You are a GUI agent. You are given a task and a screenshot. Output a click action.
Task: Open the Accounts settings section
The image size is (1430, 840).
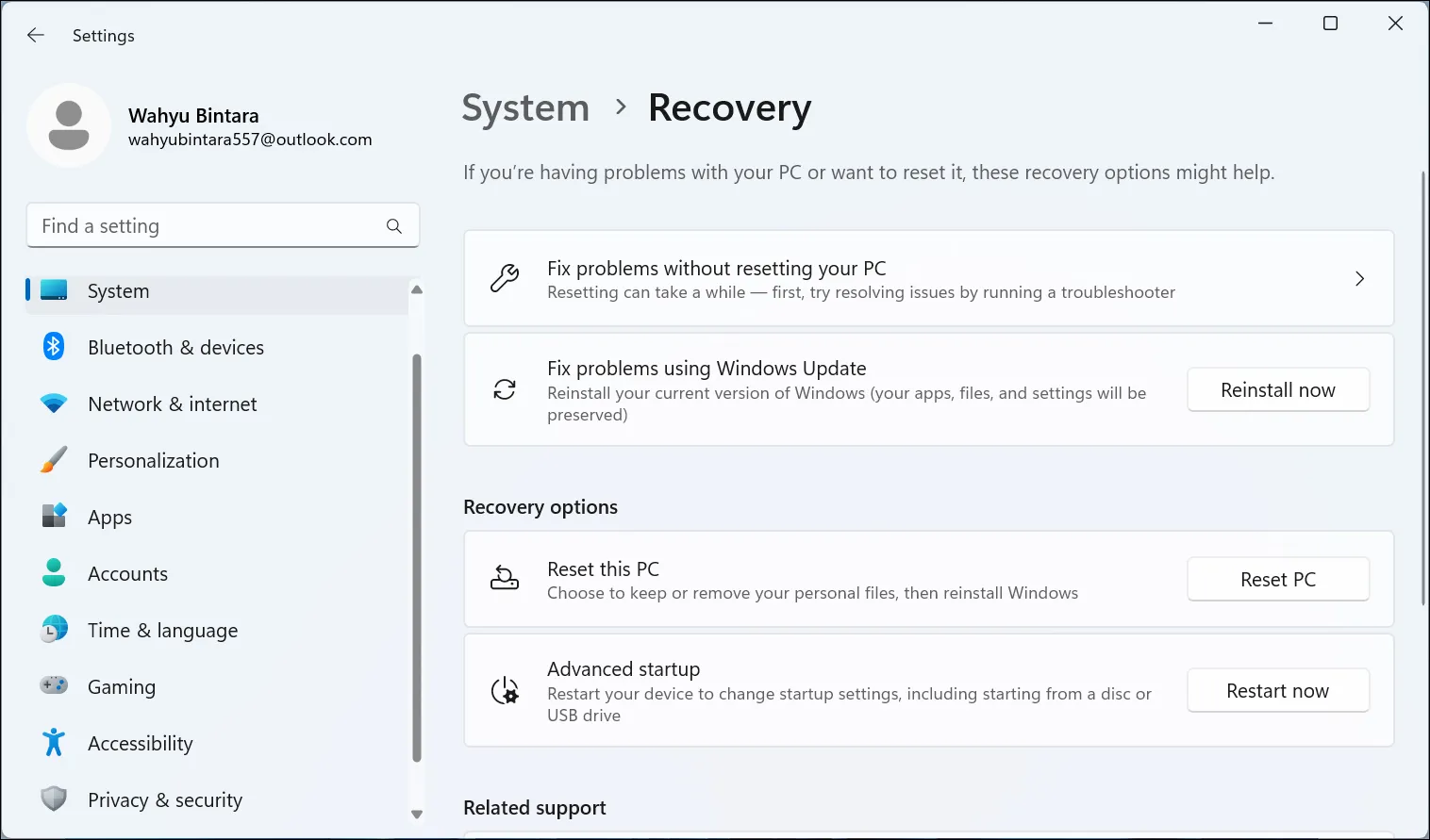pos(127,573)
